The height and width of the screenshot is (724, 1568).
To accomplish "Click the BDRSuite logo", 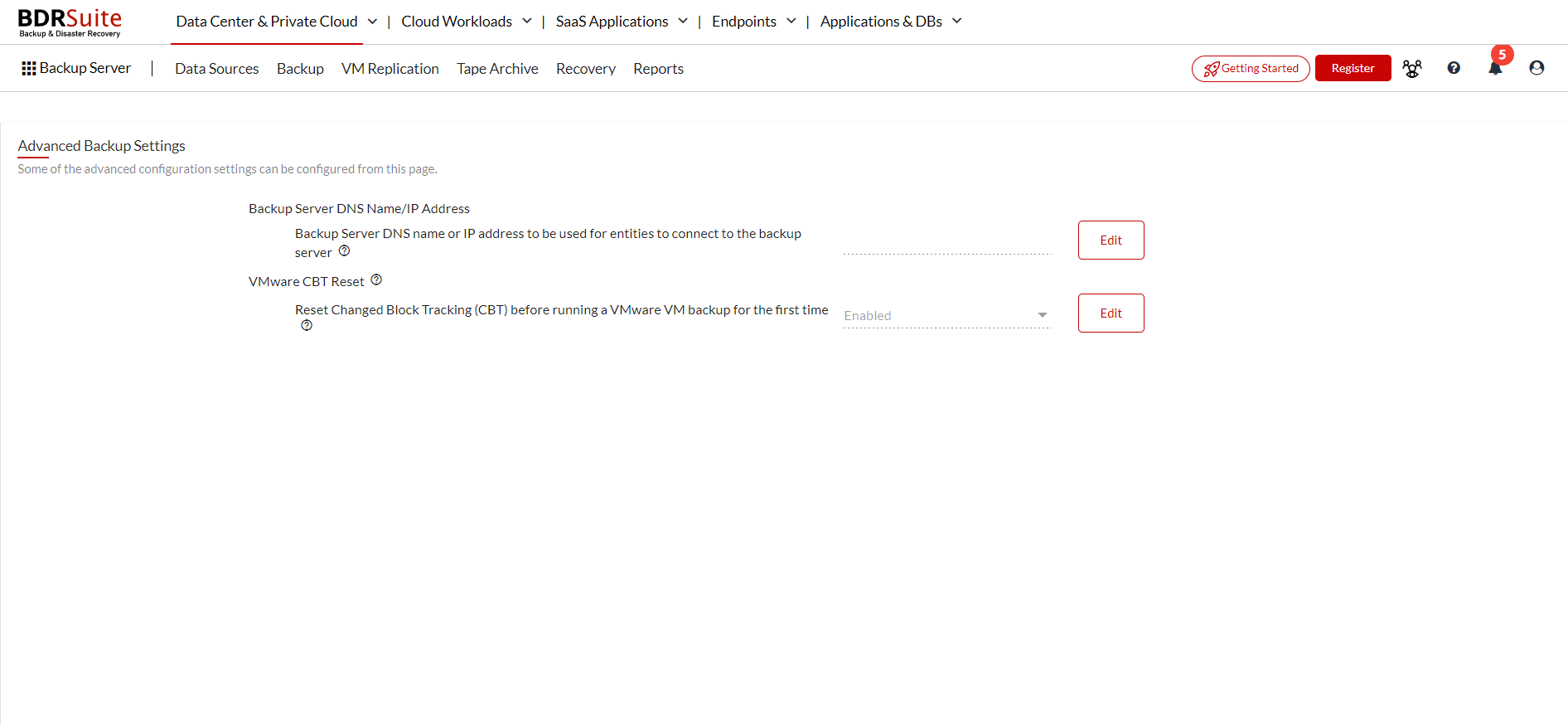I will (70, 22).
